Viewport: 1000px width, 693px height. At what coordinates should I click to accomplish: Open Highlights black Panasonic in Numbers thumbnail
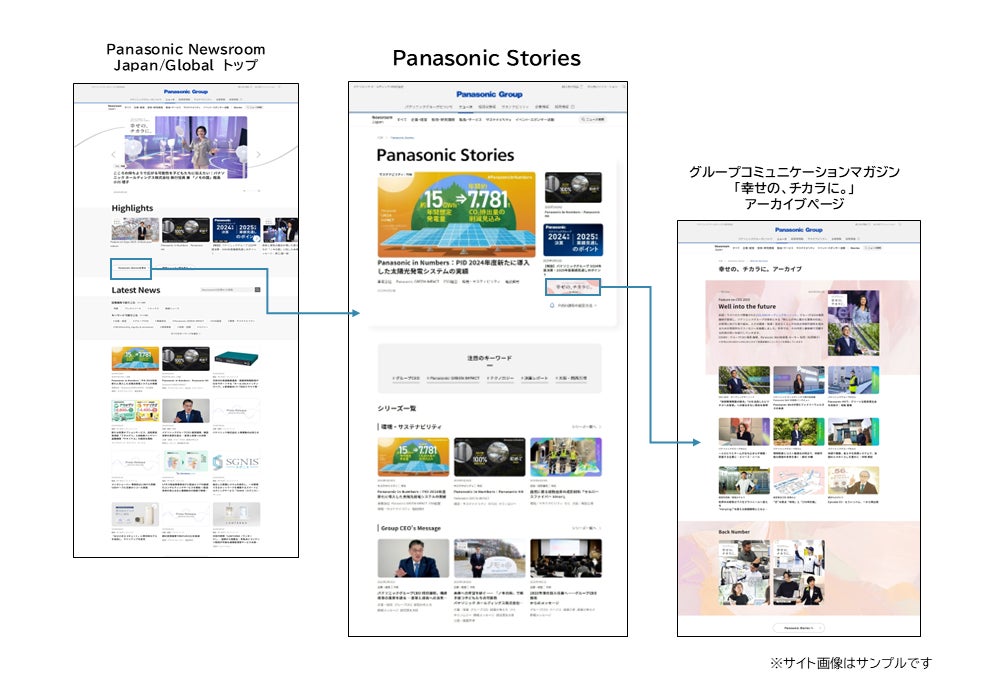[186, 229]
